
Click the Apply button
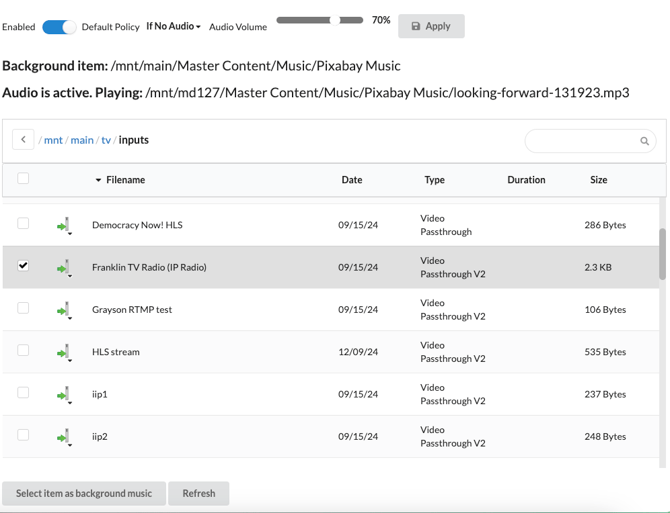coord(431,26)
